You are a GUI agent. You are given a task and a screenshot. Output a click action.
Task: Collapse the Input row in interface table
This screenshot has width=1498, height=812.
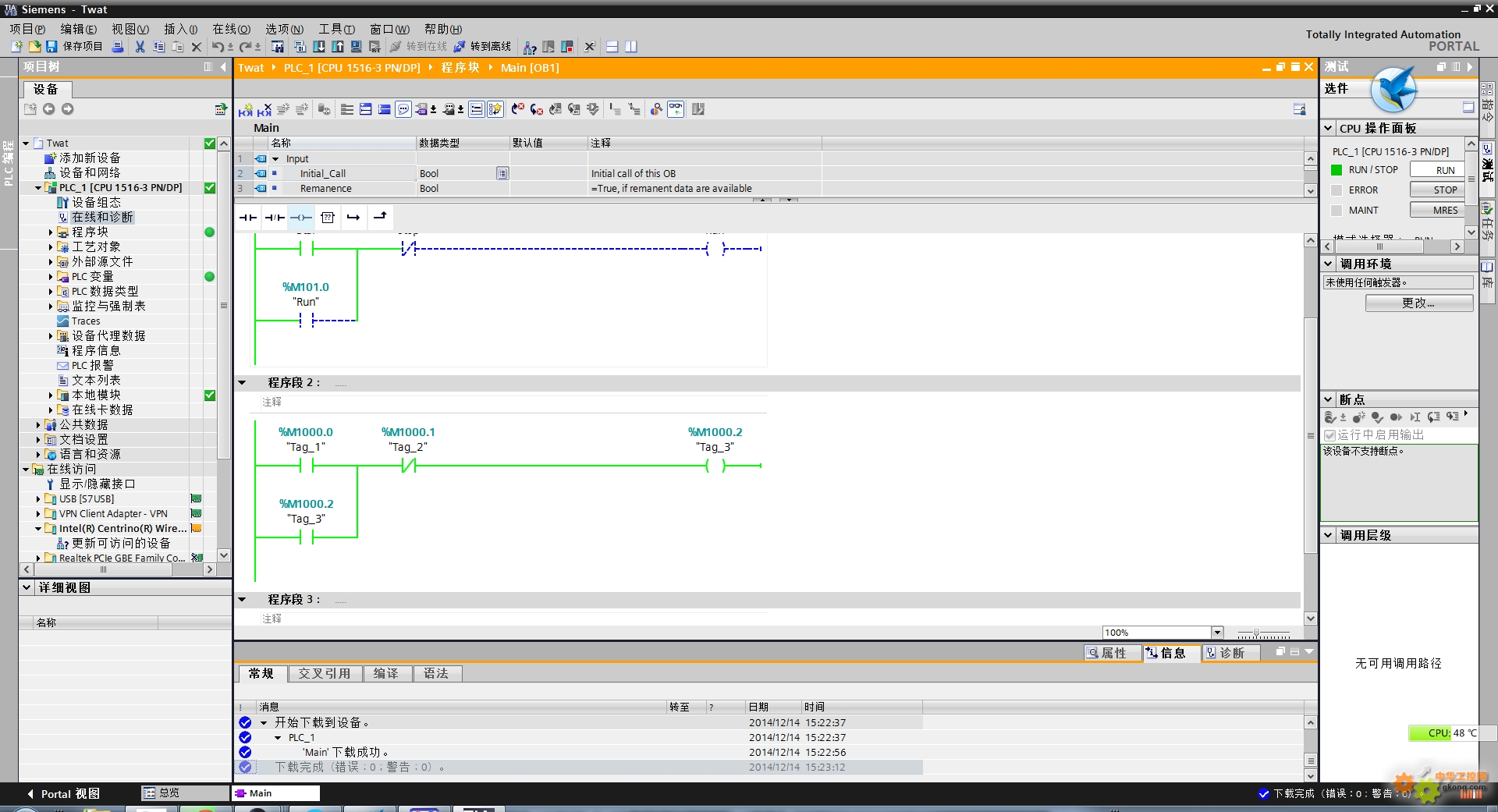(x=275, y=159)
